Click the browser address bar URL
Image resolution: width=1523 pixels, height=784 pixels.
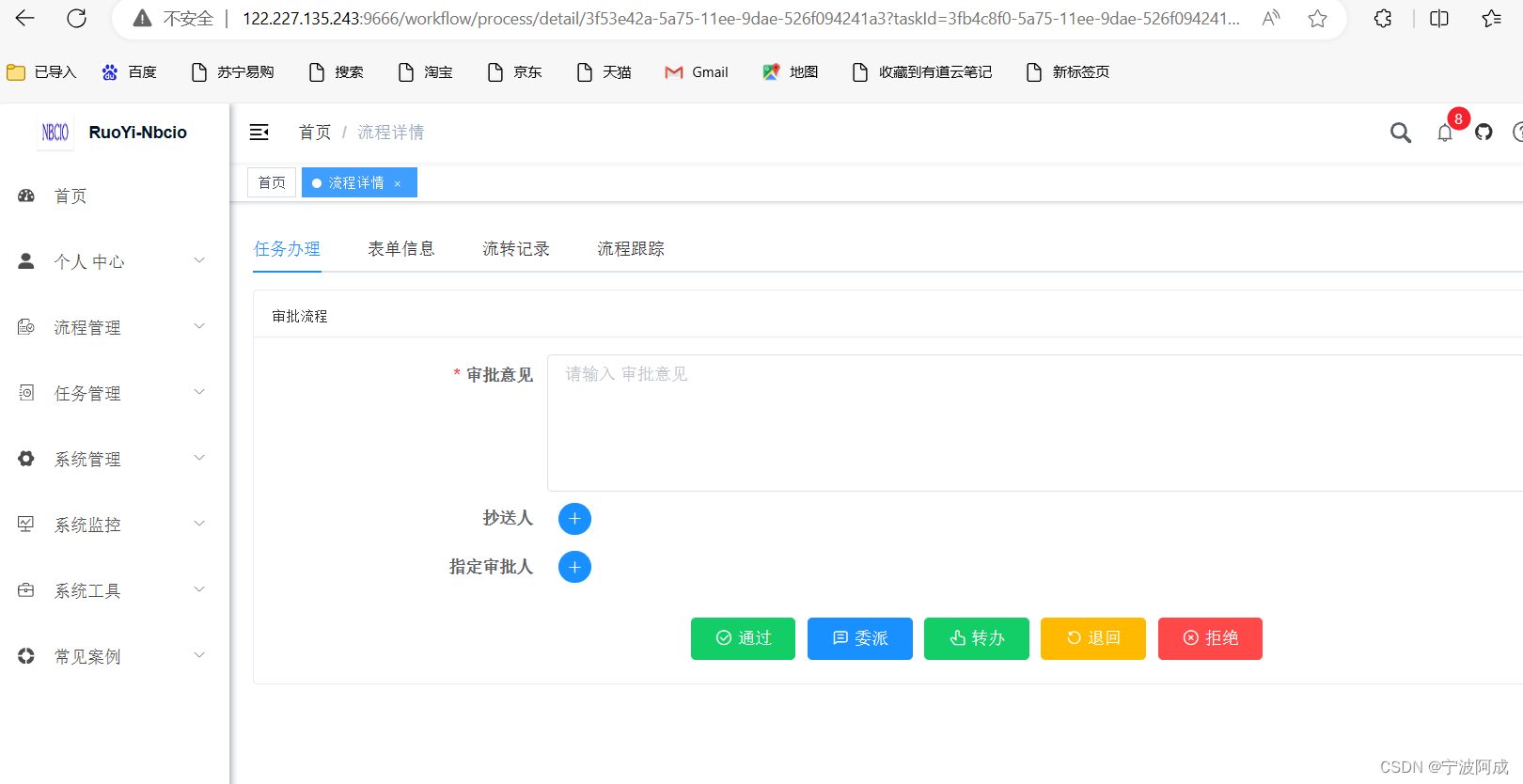point(741,19)
